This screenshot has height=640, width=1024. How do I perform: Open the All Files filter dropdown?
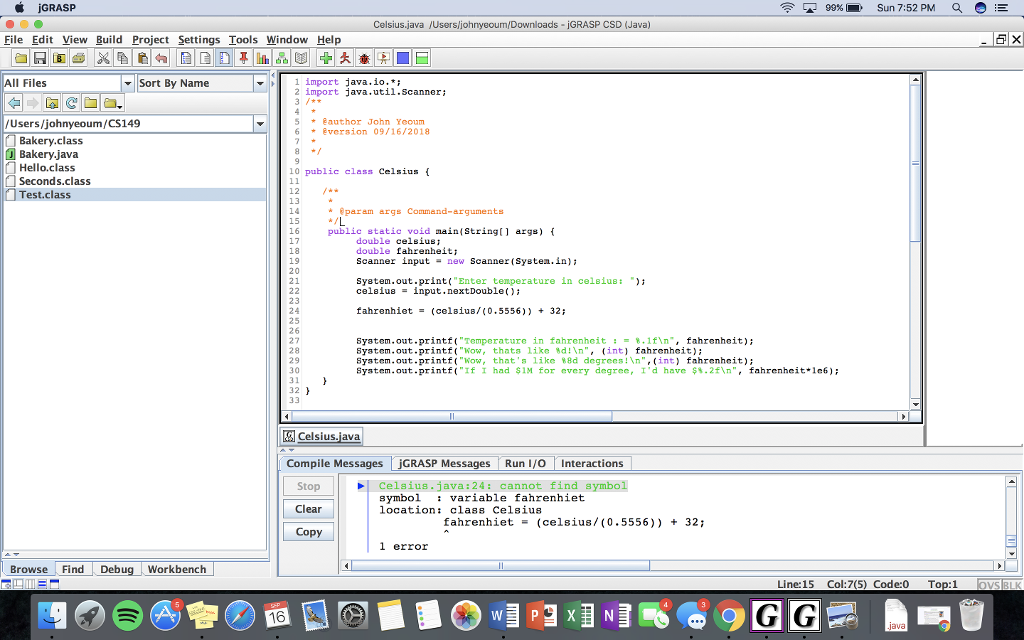[x=126, y=82]
